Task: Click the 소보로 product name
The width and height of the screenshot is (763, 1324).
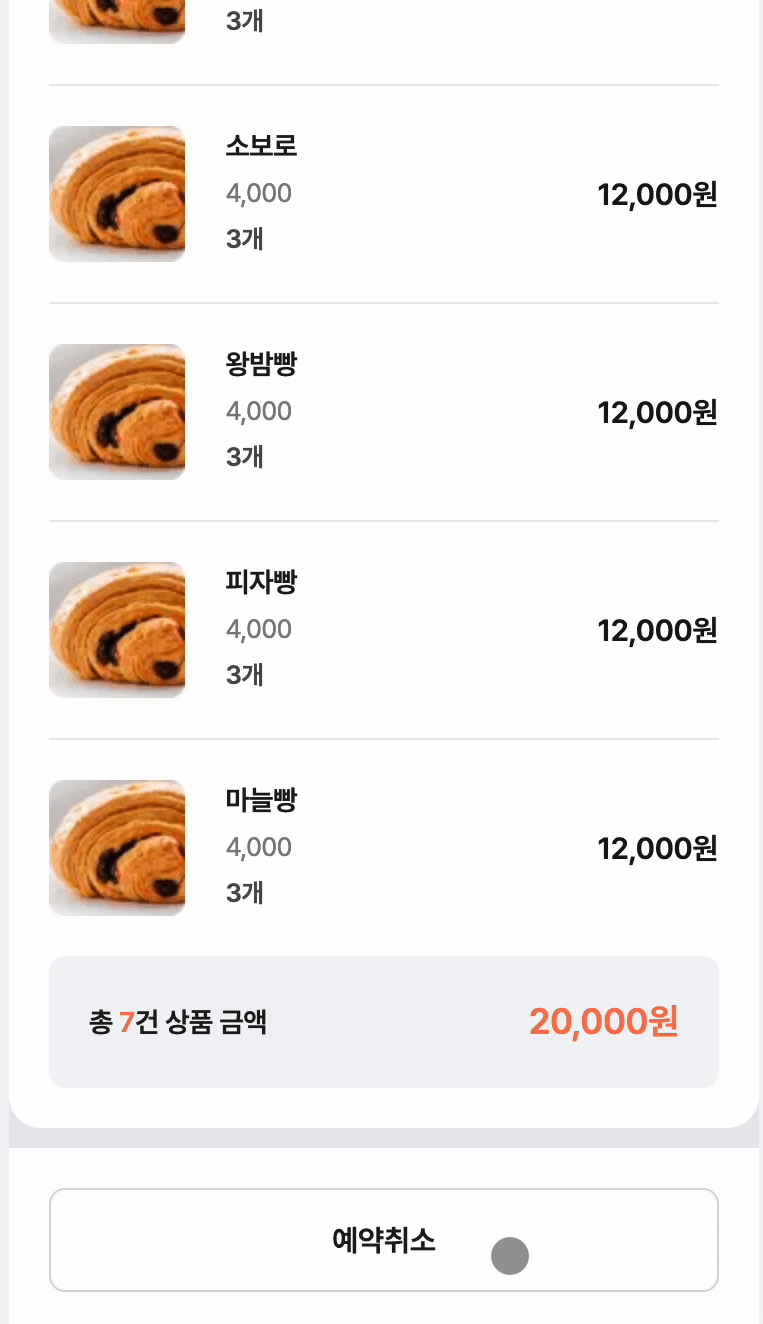Action: [261, 146]
